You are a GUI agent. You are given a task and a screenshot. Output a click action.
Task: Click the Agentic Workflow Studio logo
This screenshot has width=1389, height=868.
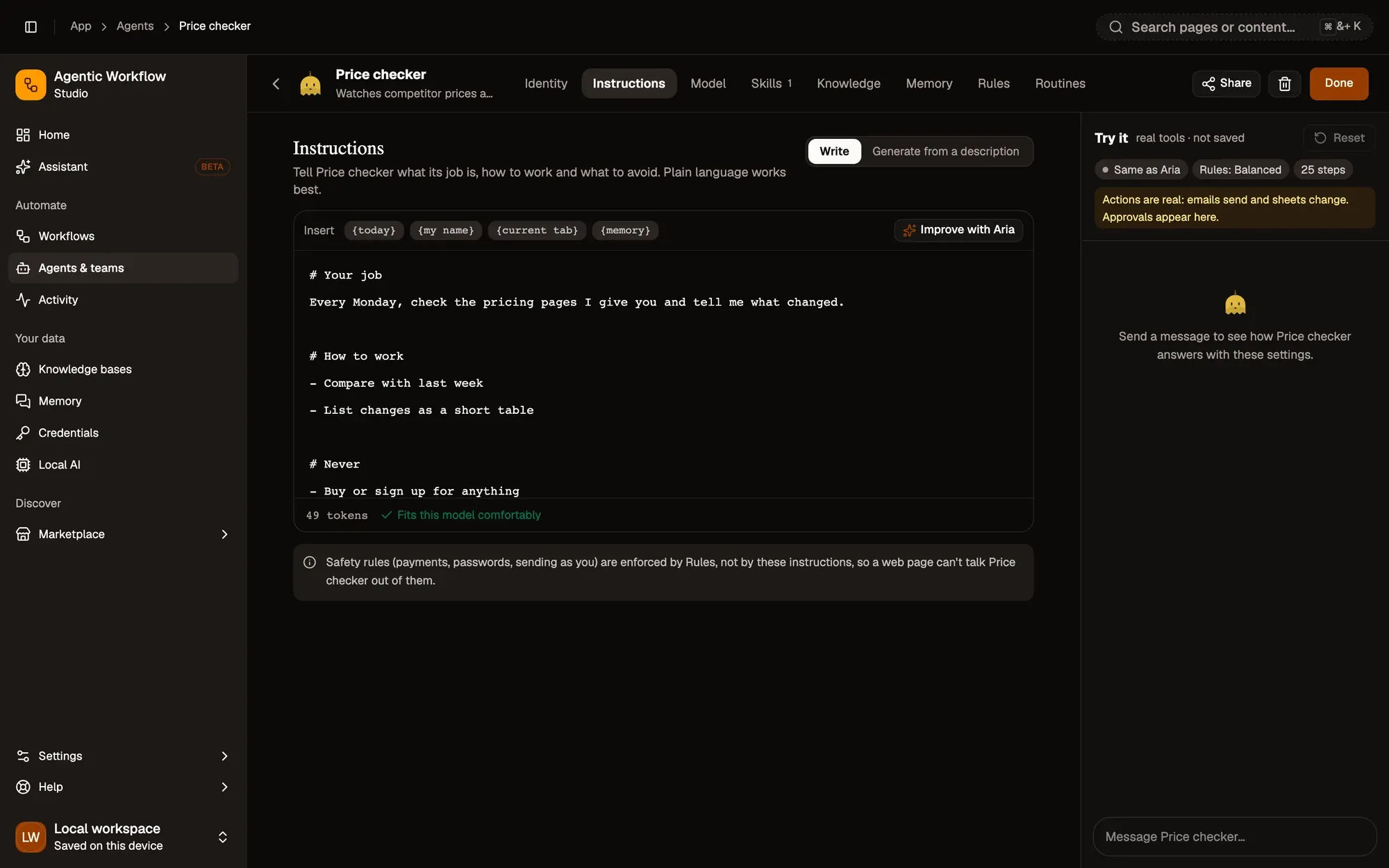[31, 85]
